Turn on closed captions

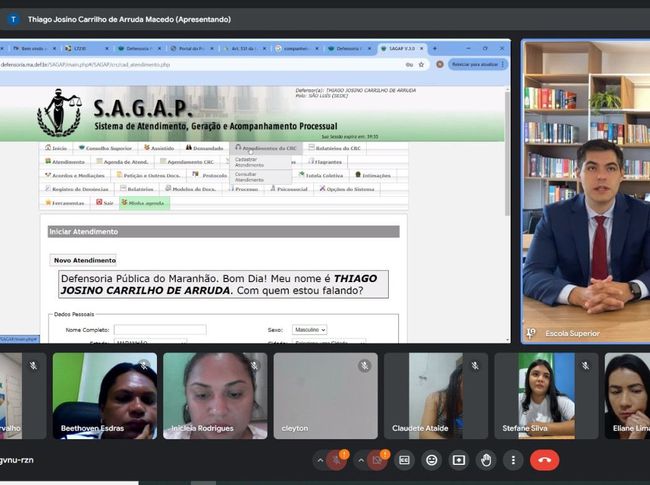pyautogui.click(x=405, y=460)
